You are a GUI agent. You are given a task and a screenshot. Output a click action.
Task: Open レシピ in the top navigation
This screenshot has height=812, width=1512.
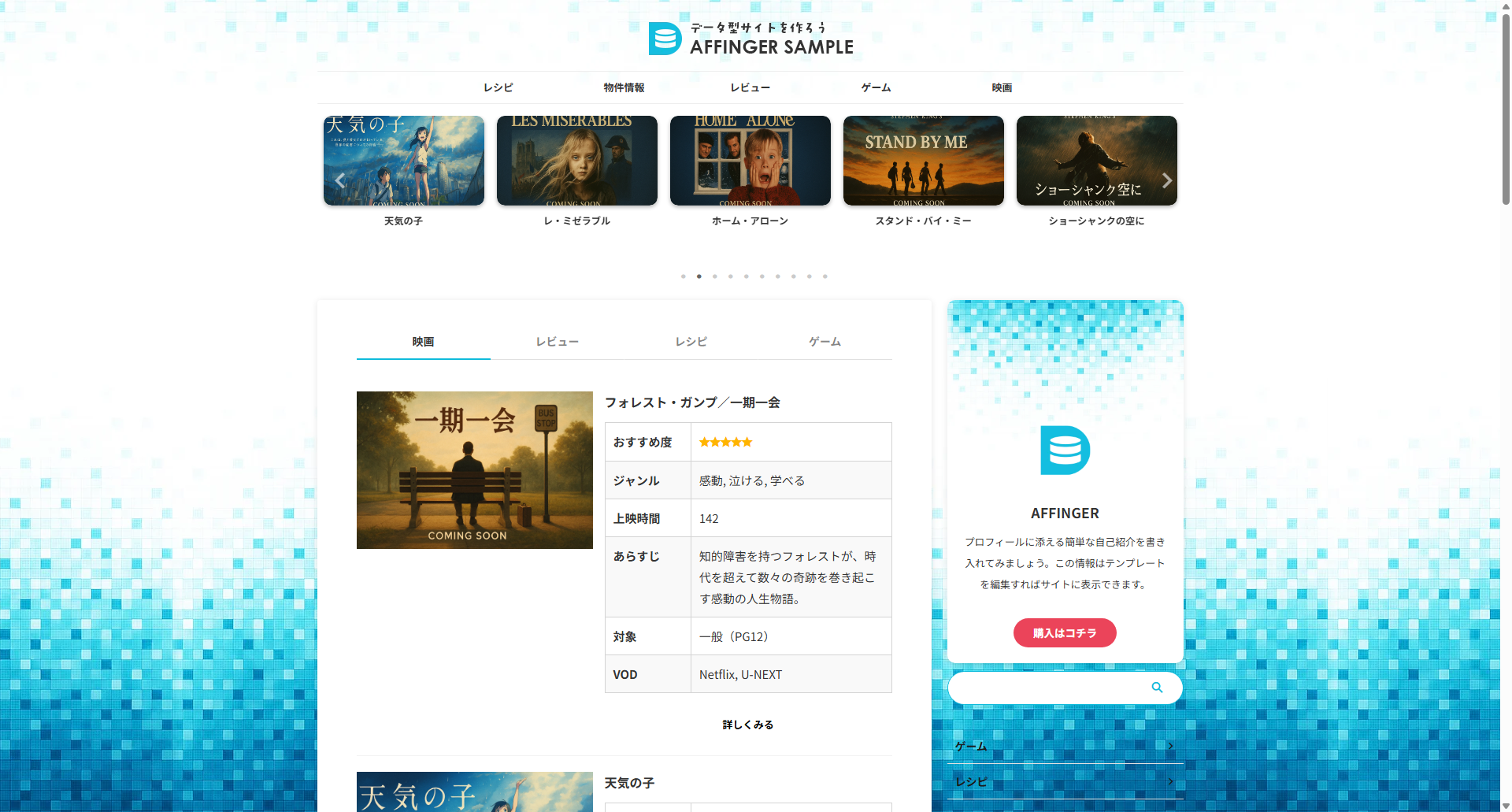(x=498, y=87)
